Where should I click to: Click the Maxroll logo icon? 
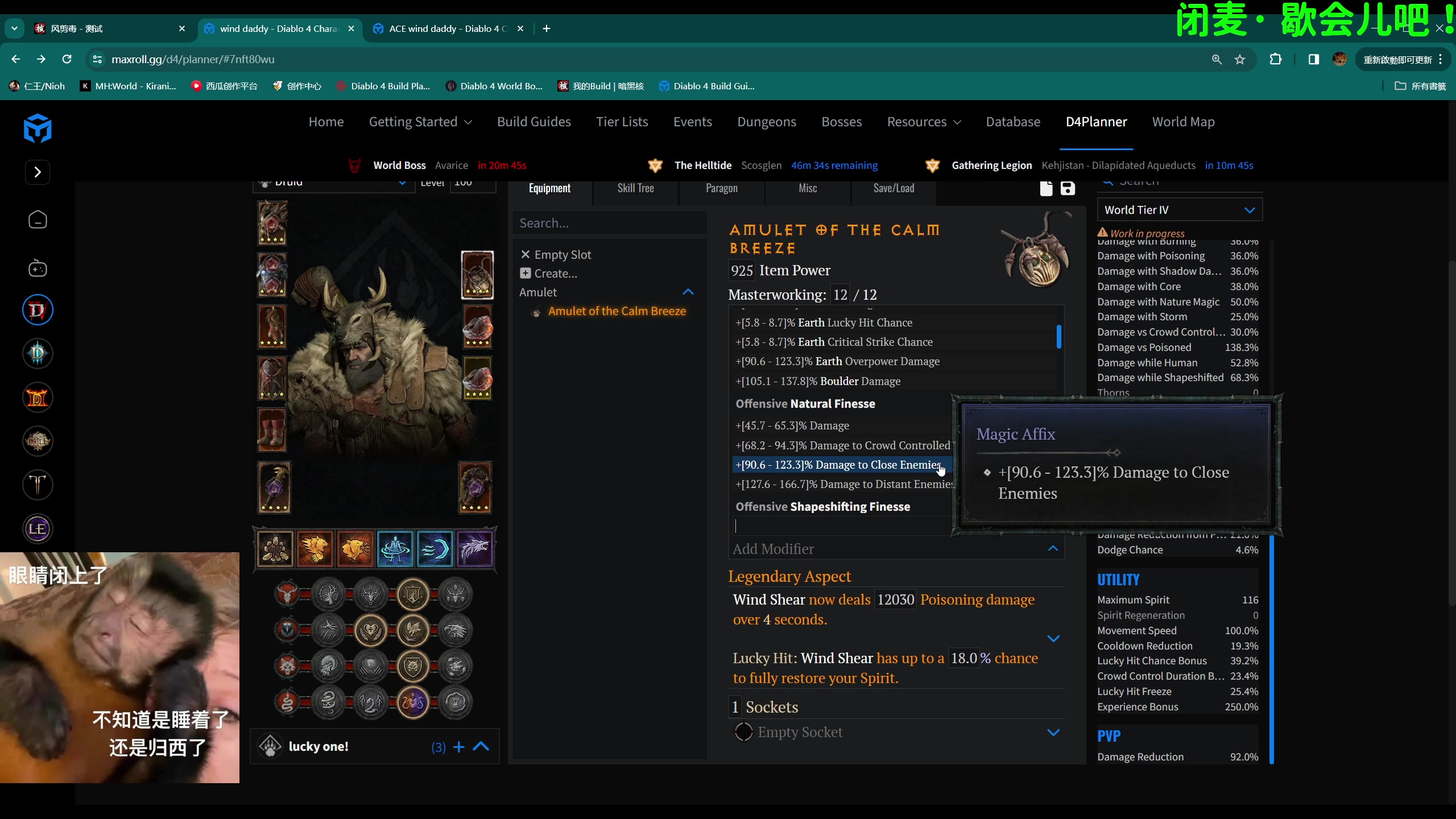[x=38, y=129]
